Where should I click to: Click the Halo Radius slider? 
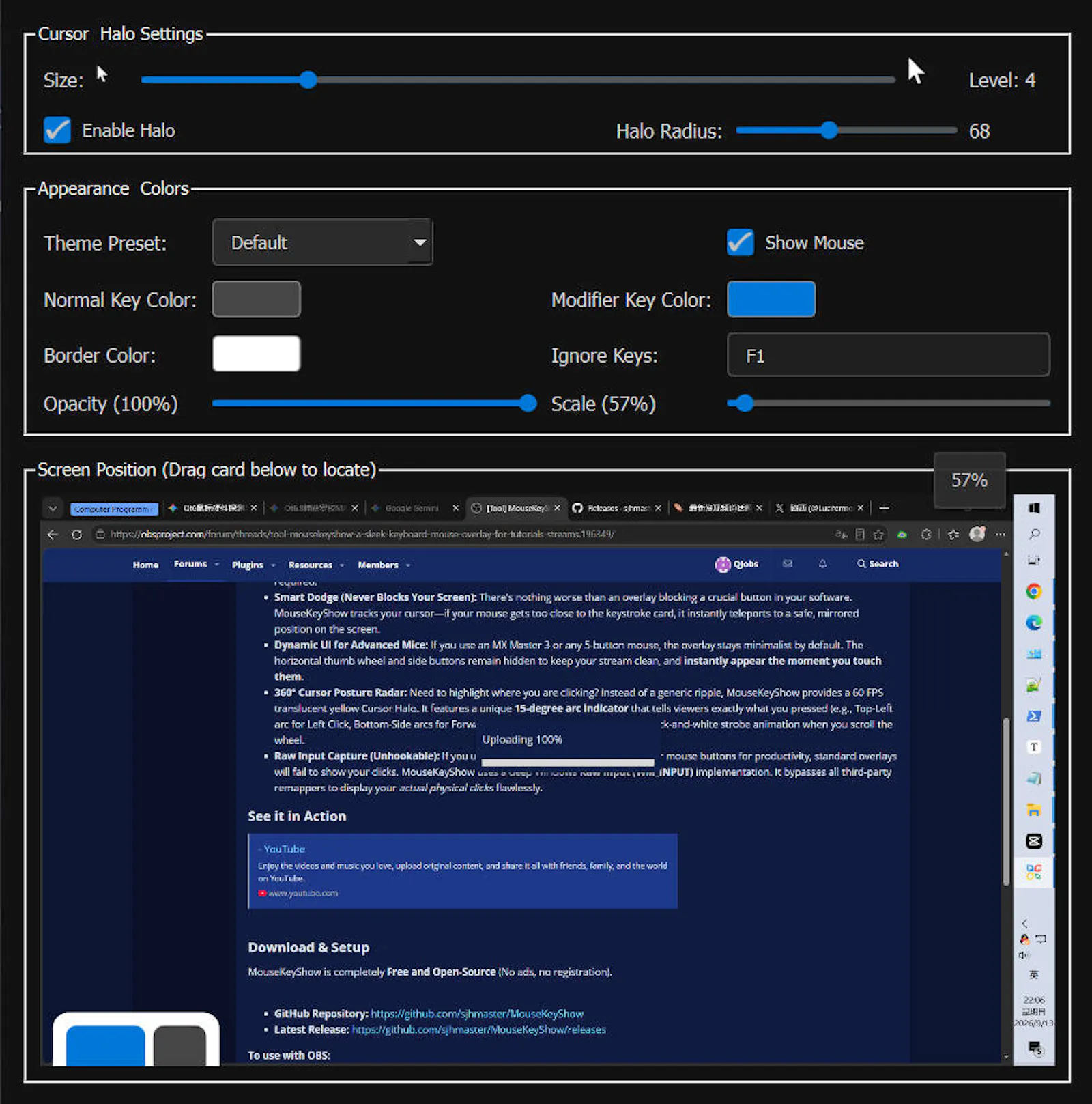coord(846,130)
